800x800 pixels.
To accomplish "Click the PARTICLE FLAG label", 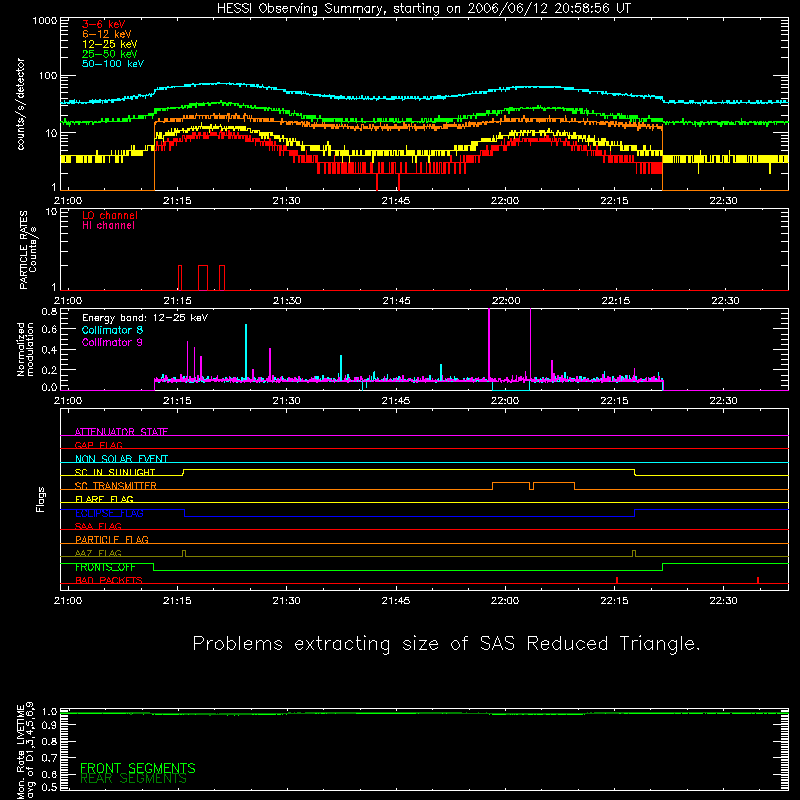I will pyautogui.click(x=112, y=539).
